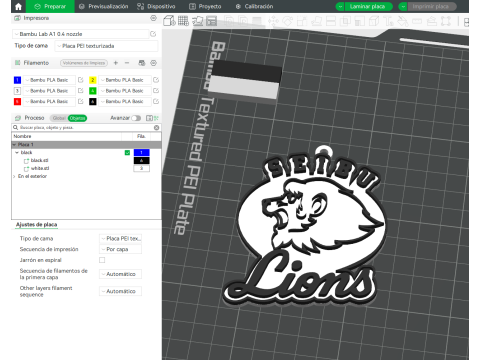Open the Bambu Lab A1 0.4 nozzle dropdown
The height and width of the screenshot is (360, 480).
[x=81, y=34]
